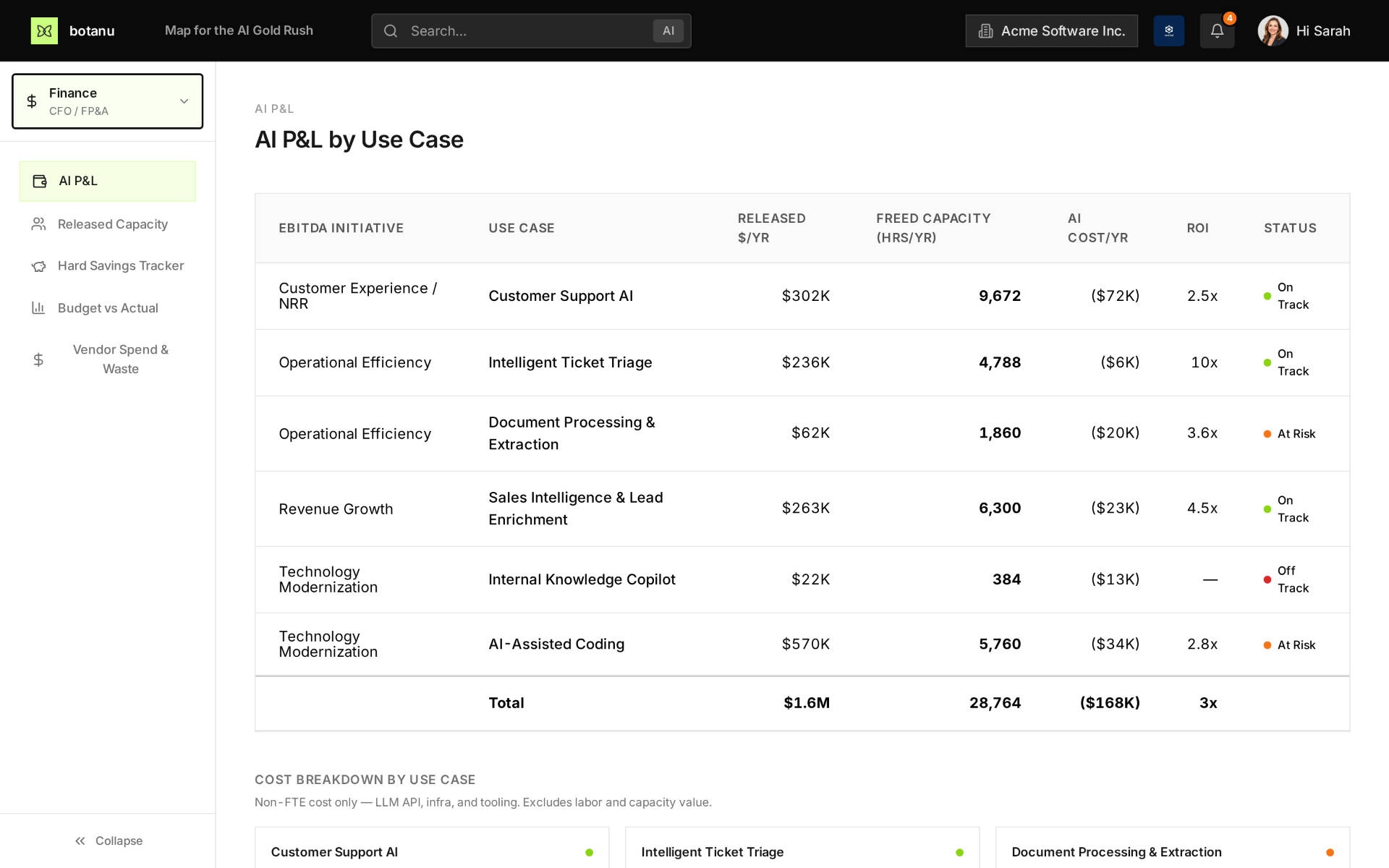1389x868 pixels.
Task: Open Vendor Spend & Waste page
Action: coord(108,359)
